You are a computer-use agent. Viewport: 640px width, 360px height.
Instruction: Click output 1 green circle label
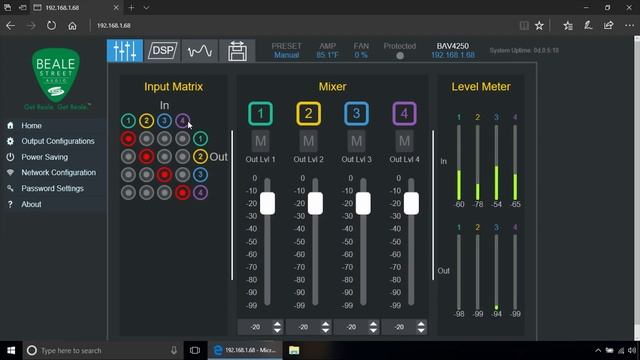coord(200,139)
